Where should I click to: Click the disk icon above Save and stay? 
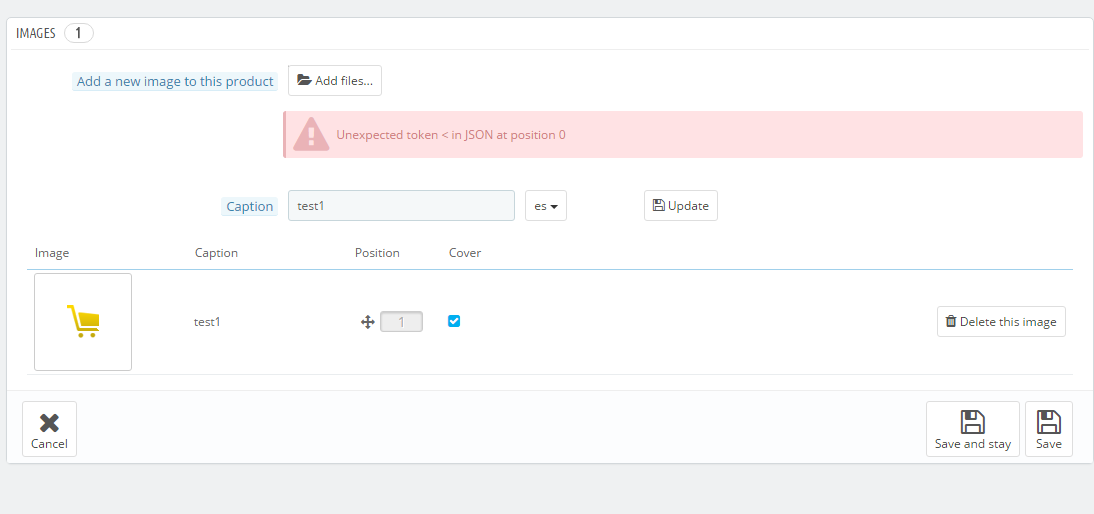click(x=973, y=422)
